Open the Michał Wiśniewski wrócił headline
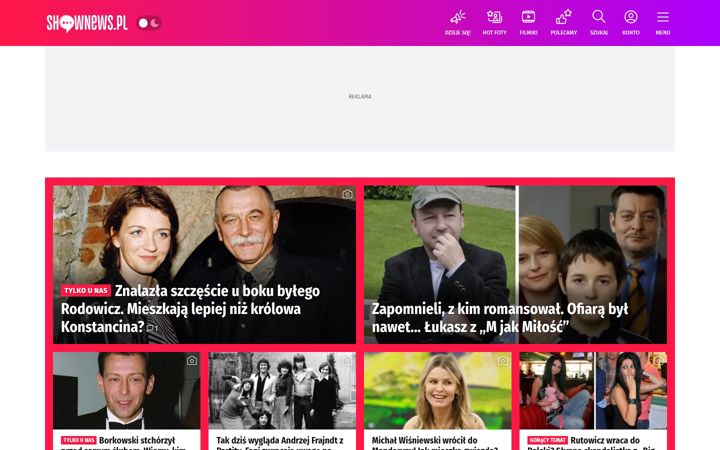 pyautogui.click(x=435, y=443)
